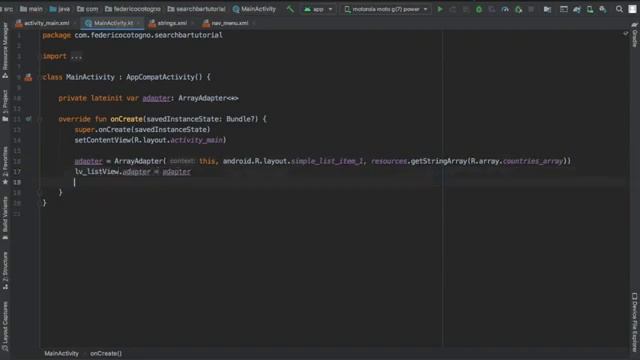This screenshot has width=640, height=360.
Task: Open the Layout Captures tool window
Action: click(5, 326)
